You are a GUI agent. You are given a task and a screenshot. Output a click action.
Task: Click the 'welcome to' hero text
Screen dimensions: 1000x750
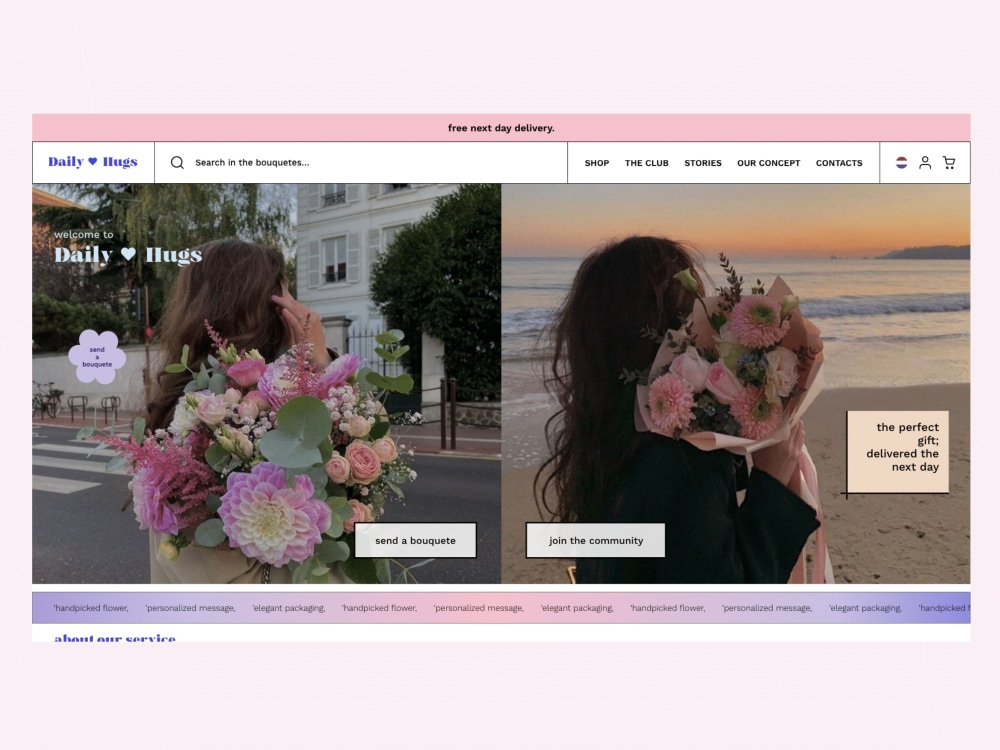[84, 235]
